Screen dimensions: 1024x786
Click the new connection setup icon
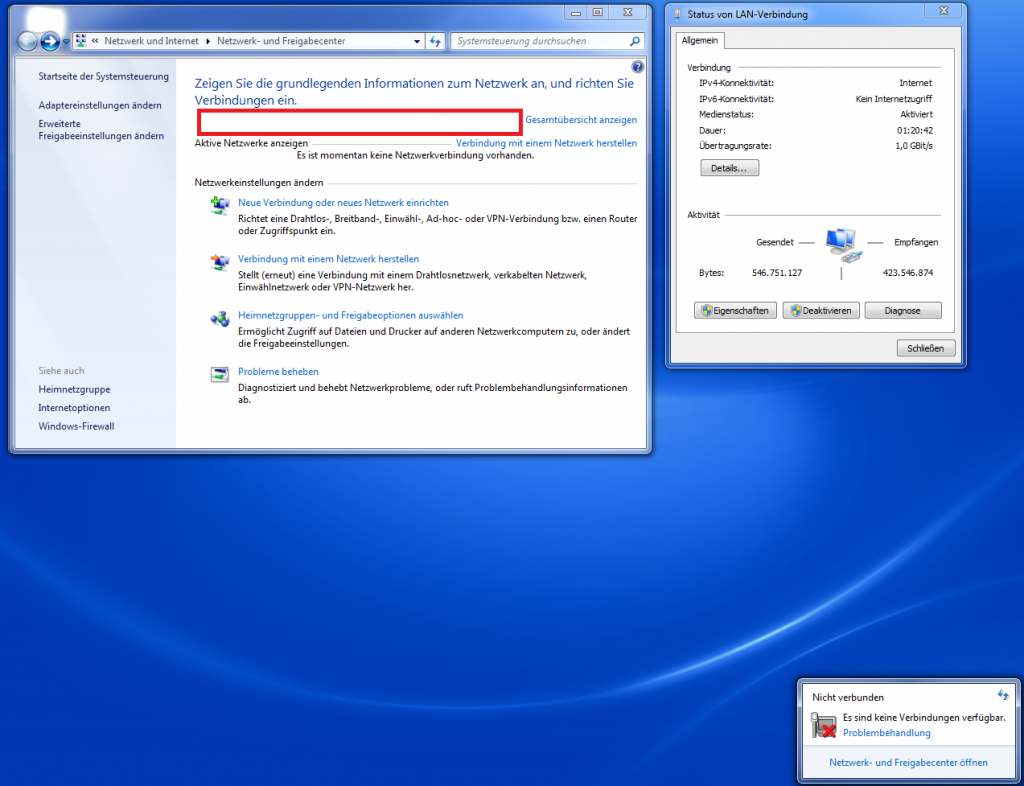(x=220, y=205)
